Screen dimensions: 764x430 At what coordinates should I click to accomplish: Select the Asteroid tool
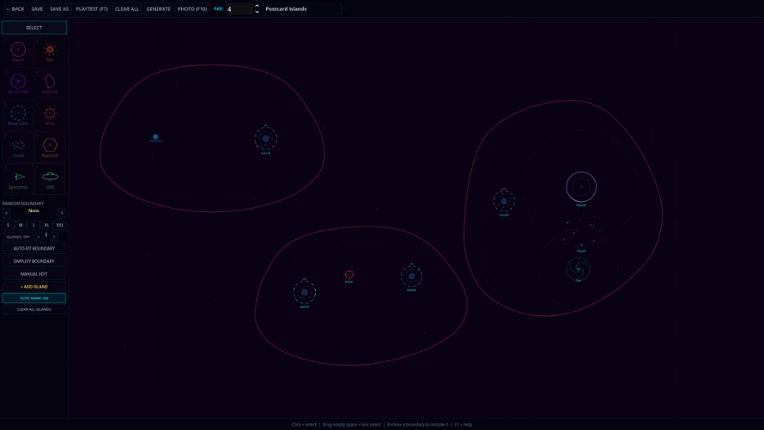(x=50, y=83)
